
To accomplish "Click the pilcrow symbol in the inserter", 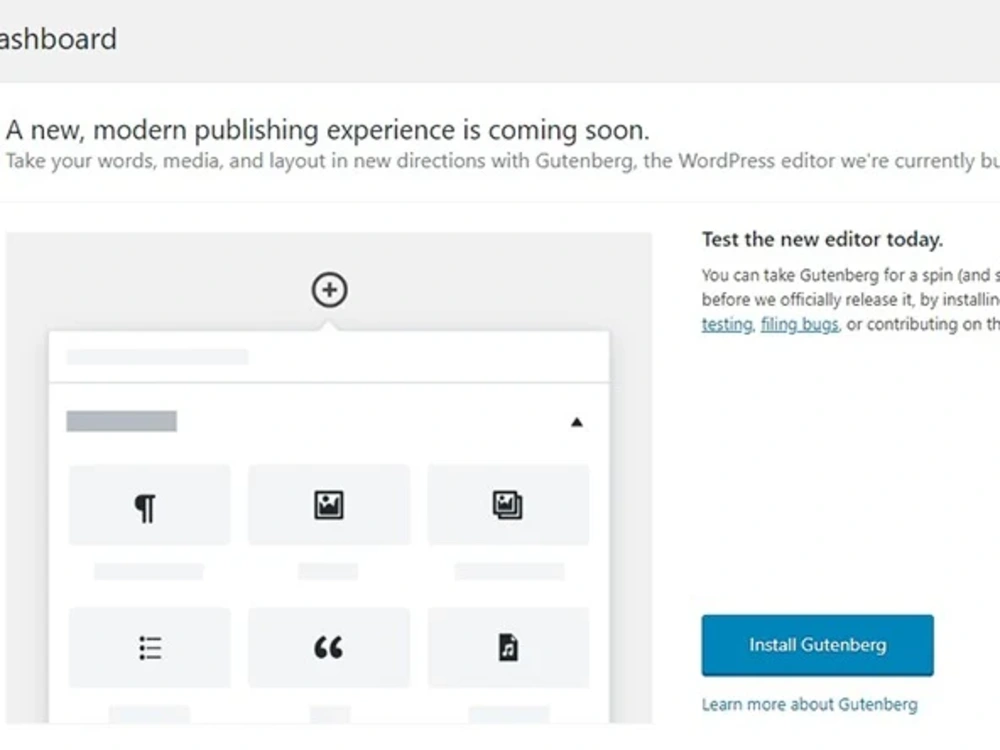I will pyautogui.click(x=148, y=505).
